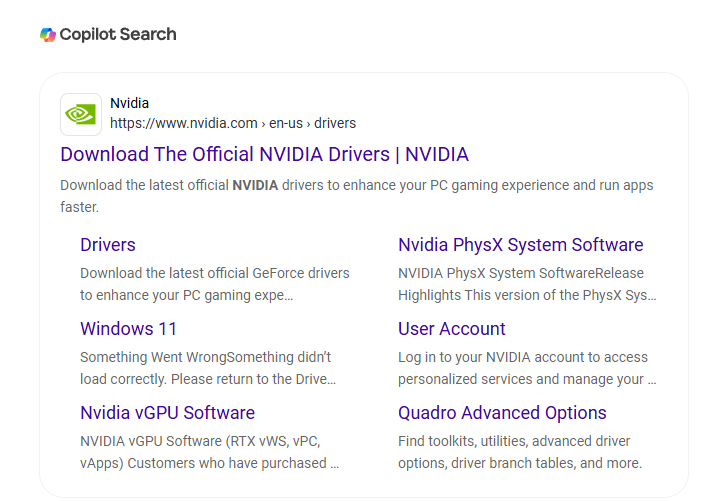Image resolution: width=701 pixels, height=501 pixels.
Task: Click the 'Copilot Search' heading text
Action: [x=118, y=34]
